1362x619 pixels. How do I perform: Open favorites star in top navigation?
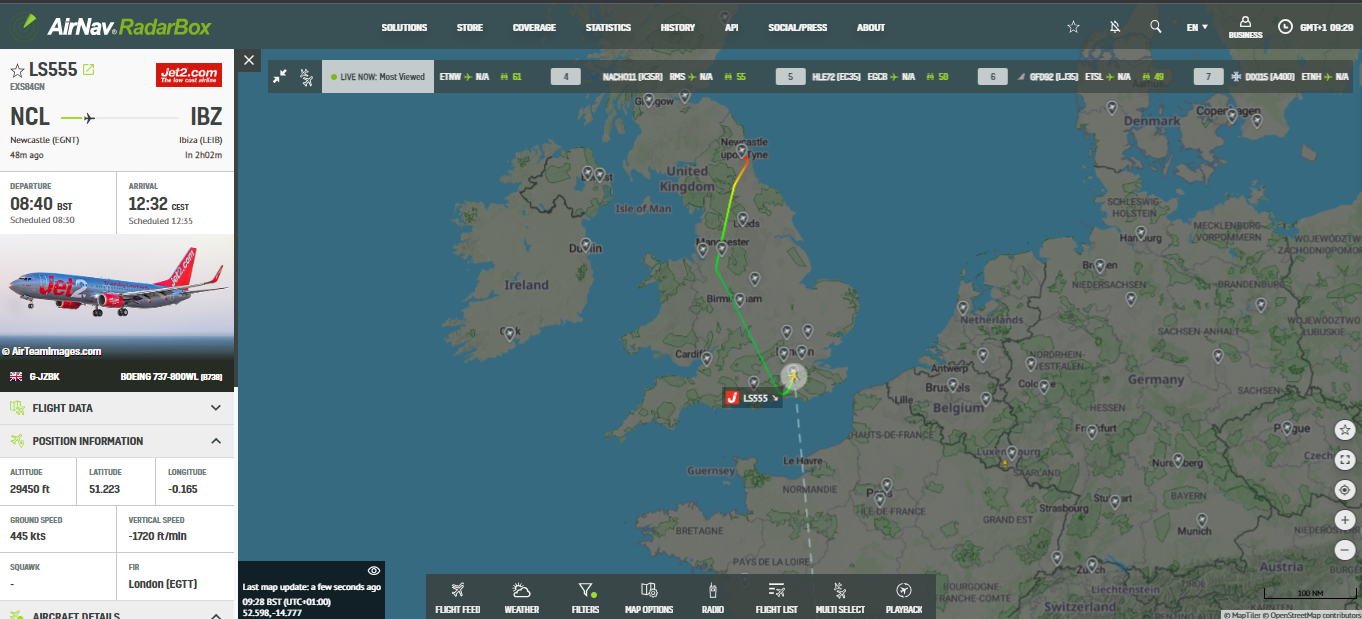1073,27
